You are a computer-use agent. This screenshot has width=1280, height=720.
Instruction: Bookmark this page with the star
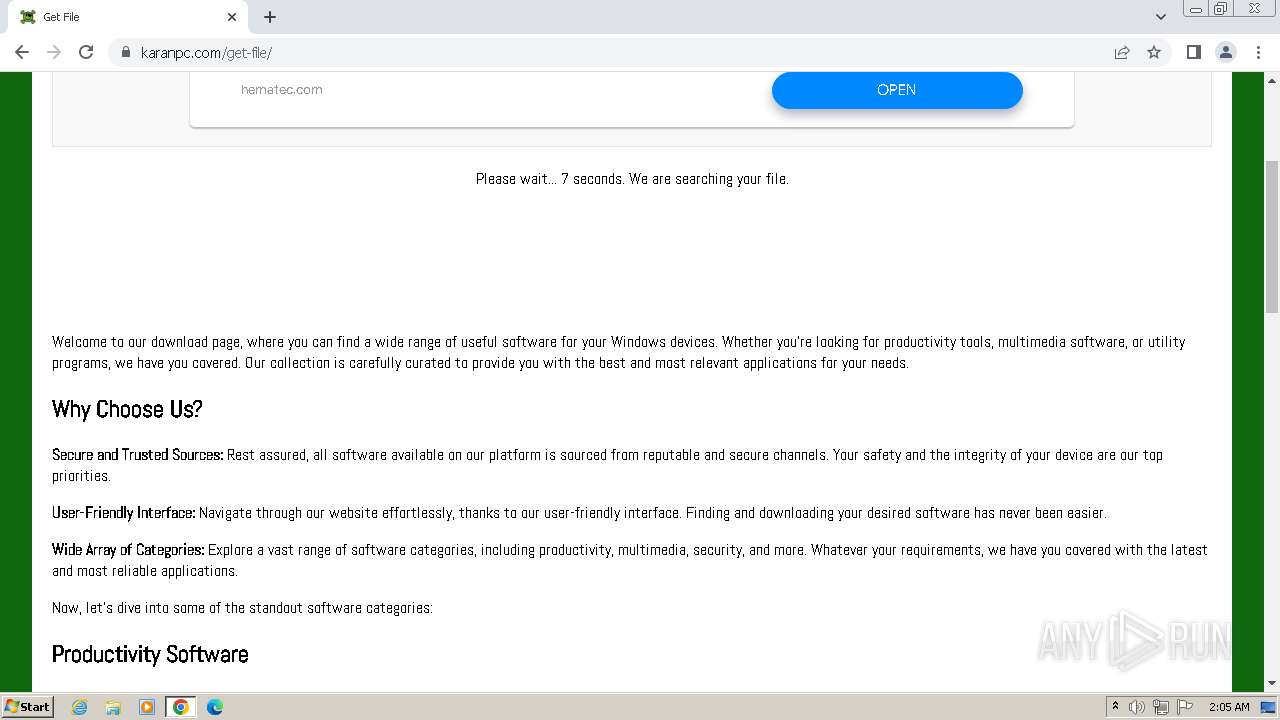(x=1154, y=52)
